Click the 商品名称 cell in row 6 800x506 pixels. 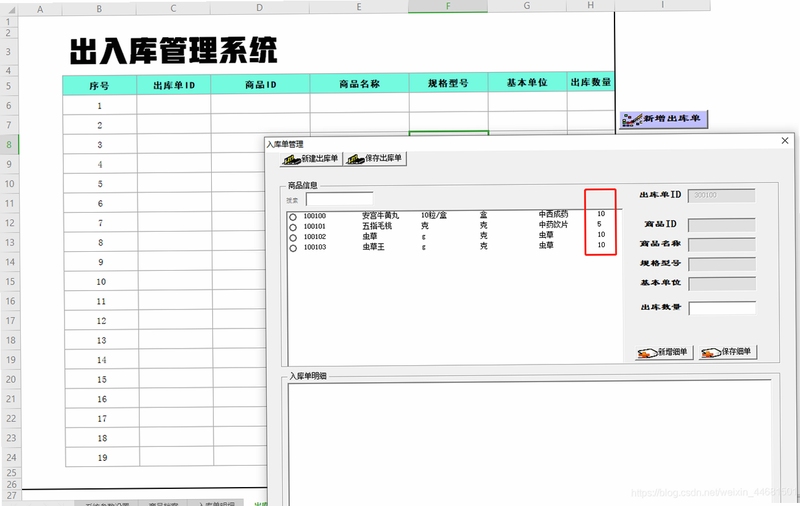(x=359, y=104)
